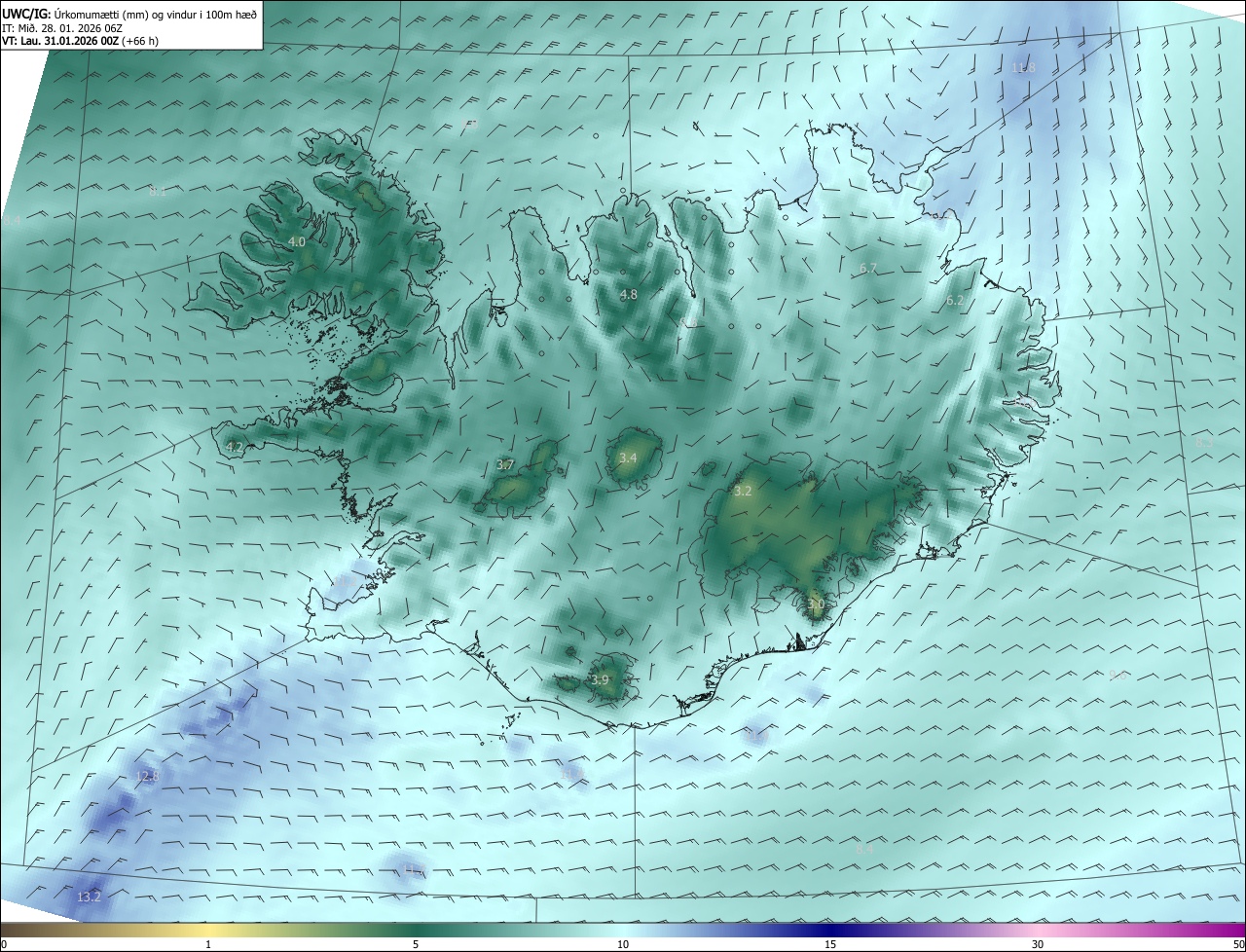This screenshot has height=952, width=1246.
Task: Select the initial time line 'IT: Mið. 28. 01. 2026 06Z'
Action: [x=61, y=28]
